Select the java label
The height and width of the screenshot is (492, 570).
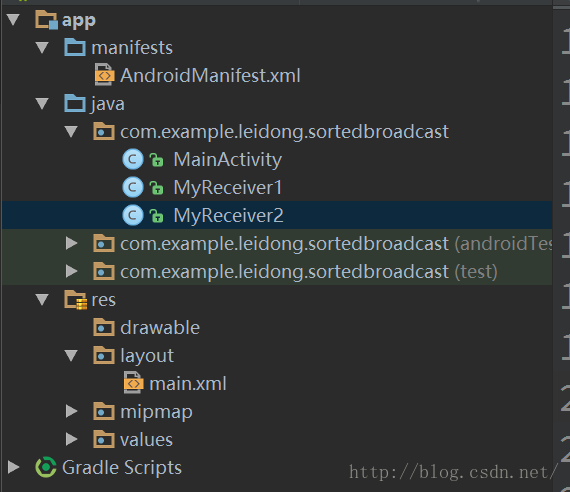[108, 105]
